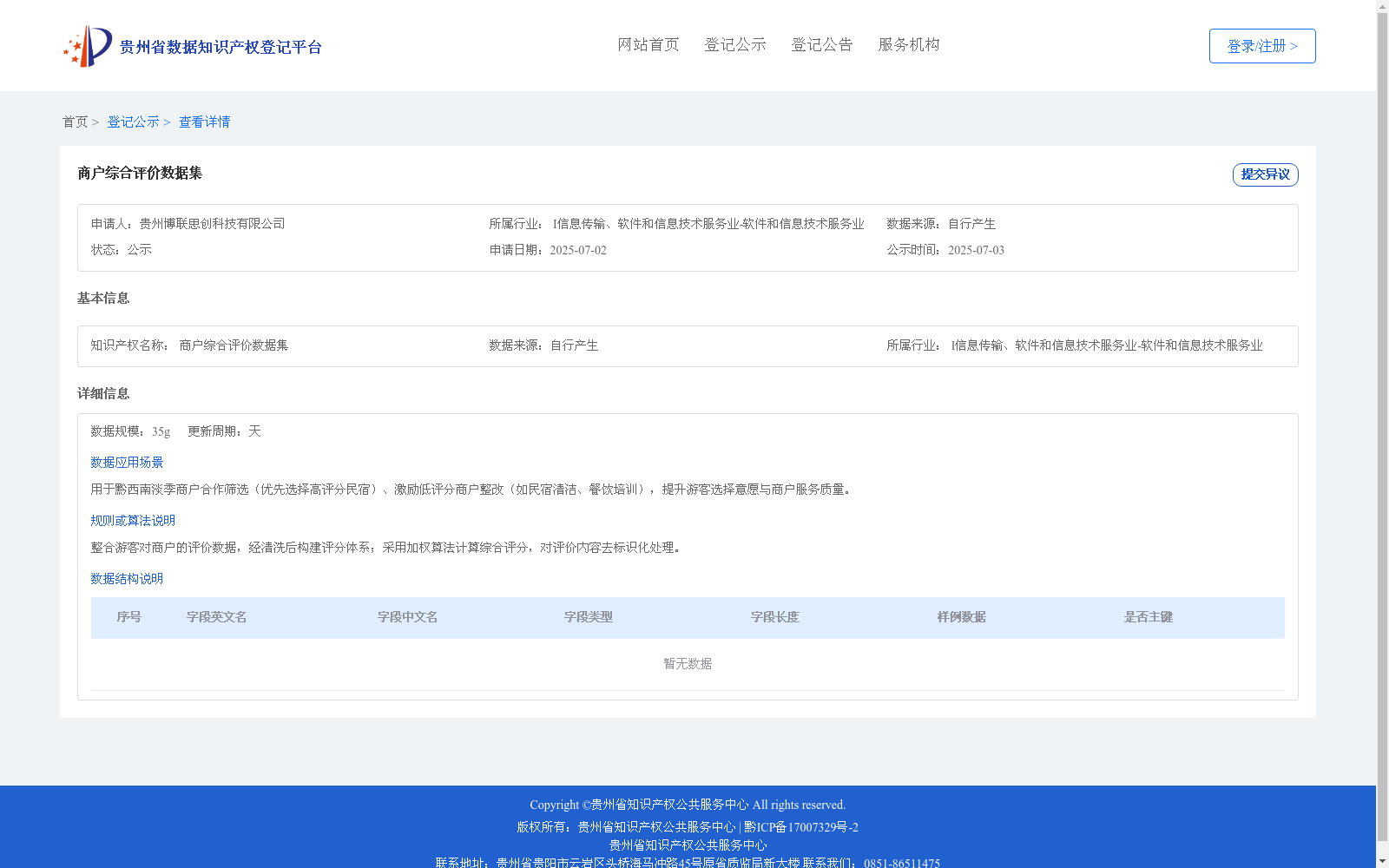Click the scrollbar up arrow
Image resolution: width=1389 pixels, height=868 pixels.
(1382, 5)
